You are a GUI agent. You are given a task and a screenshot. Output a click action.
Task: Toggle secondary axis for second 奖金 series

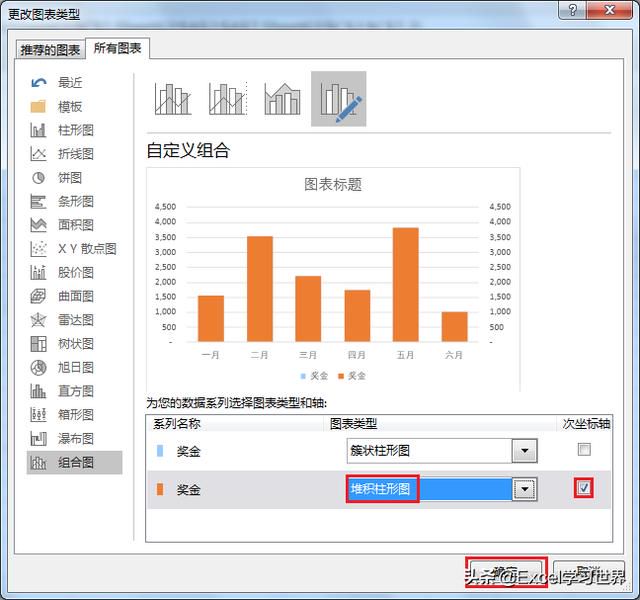point(584,487)
